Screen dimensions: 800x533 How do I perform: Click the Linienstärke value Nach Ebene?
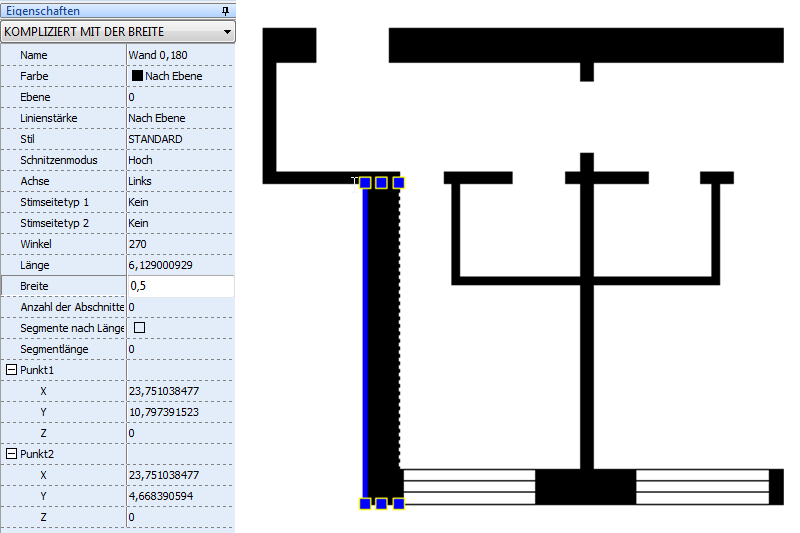156,118
